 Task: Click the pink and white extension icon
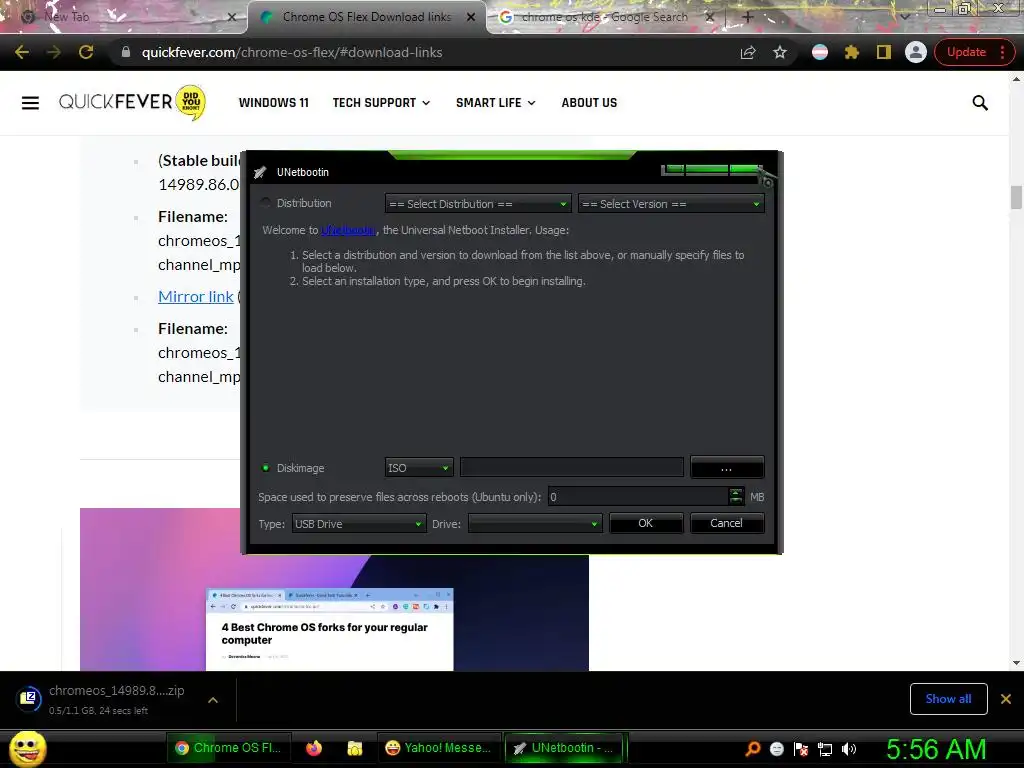[x=820, y=52]
